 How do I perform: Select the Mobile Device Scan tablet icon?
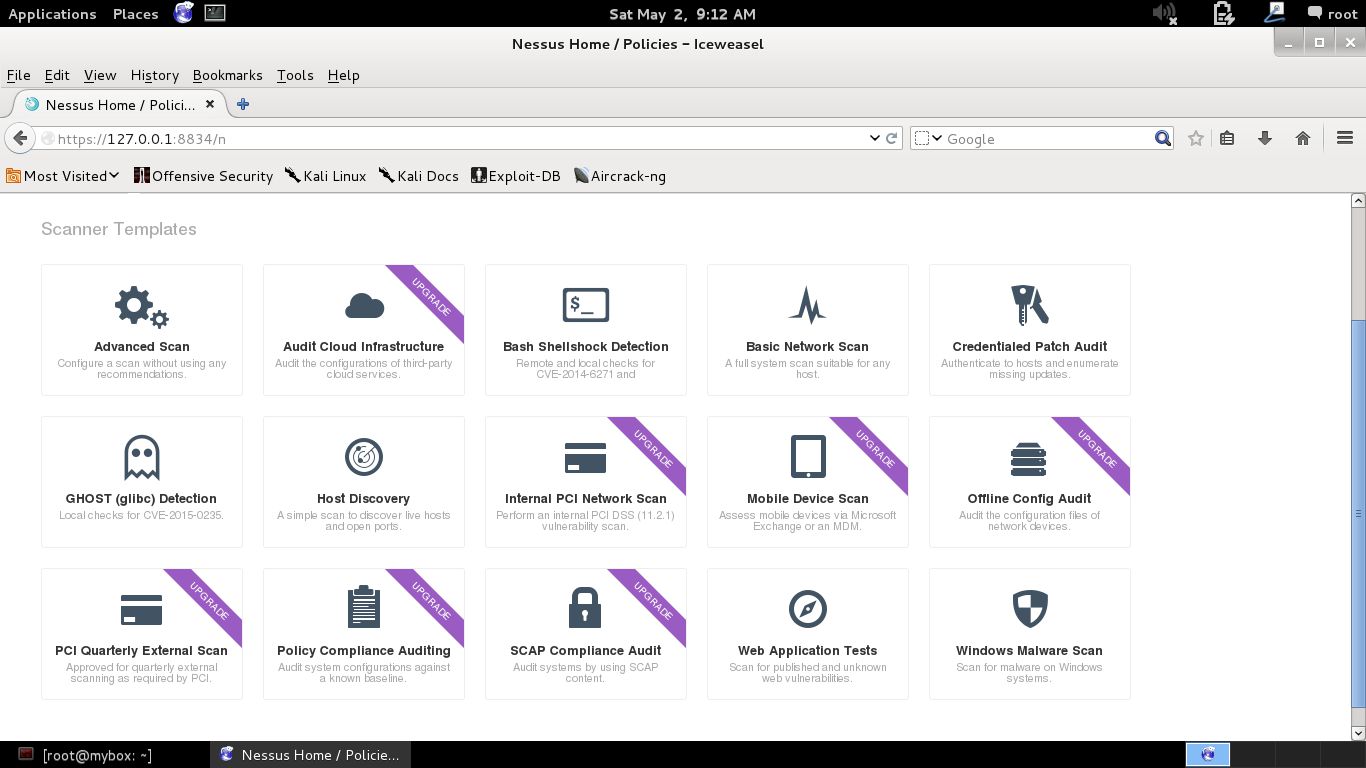(x=808, y=457)
